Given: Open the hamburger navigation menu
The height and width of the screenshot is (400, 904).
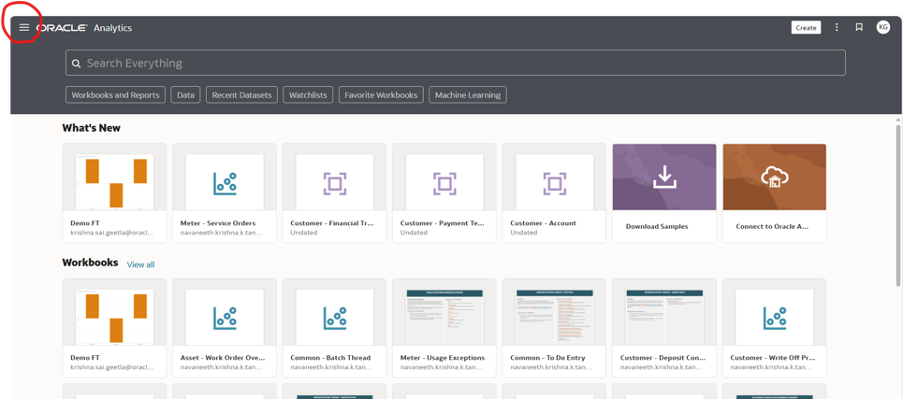Looking at the screenshot, I should 24,28.
